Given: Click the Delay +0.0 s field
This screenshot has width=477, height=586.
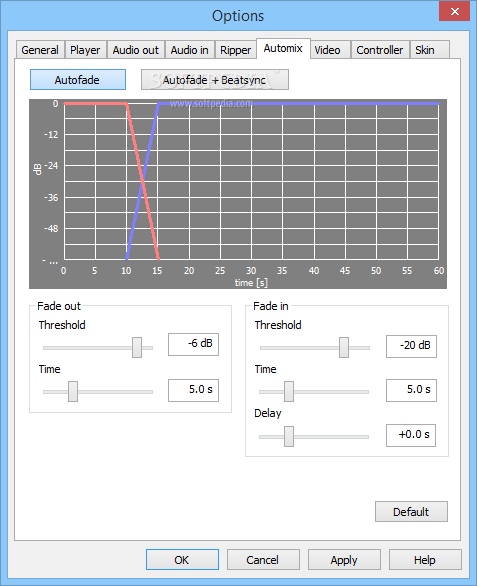Looking at the screenshot, I should (411, 435).
